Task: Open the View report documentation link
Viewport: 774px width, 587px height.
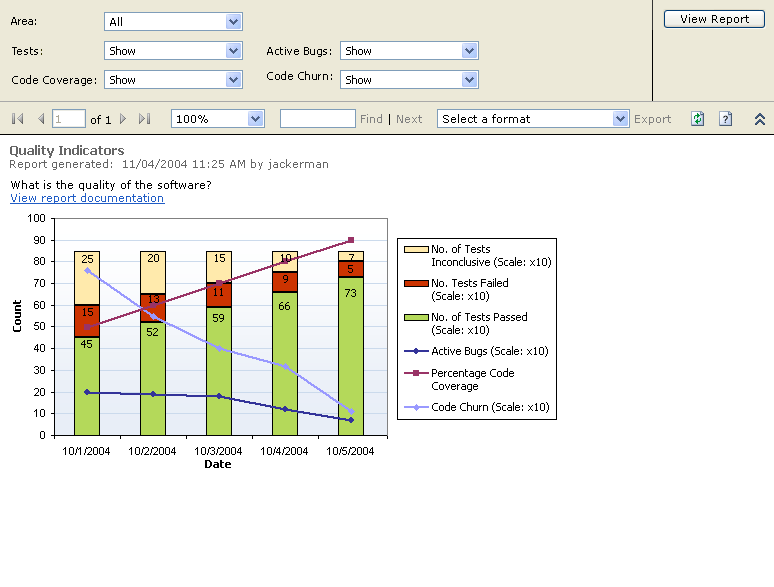Action: pos(87,198)
